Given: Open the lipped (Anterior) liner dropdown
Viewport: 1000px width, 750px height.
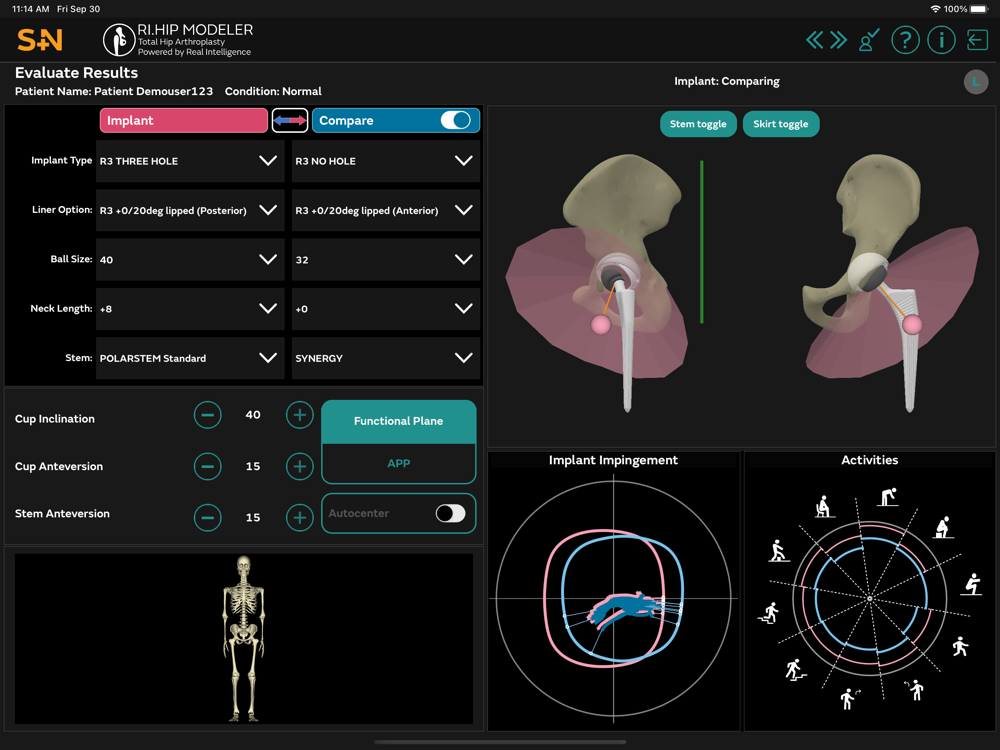Looking at the screenshot, I should pos(385,210).
